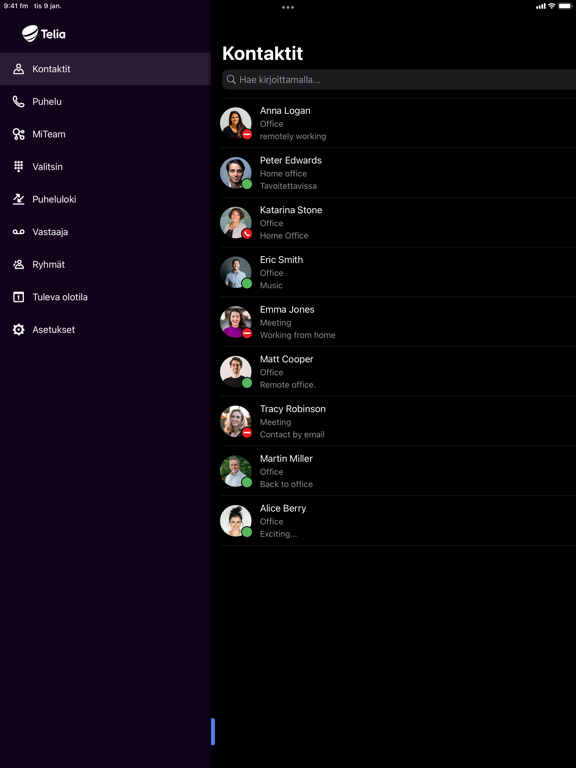
Task: Select the Vastaaja voicemail icon
Action: coord(18,232)
